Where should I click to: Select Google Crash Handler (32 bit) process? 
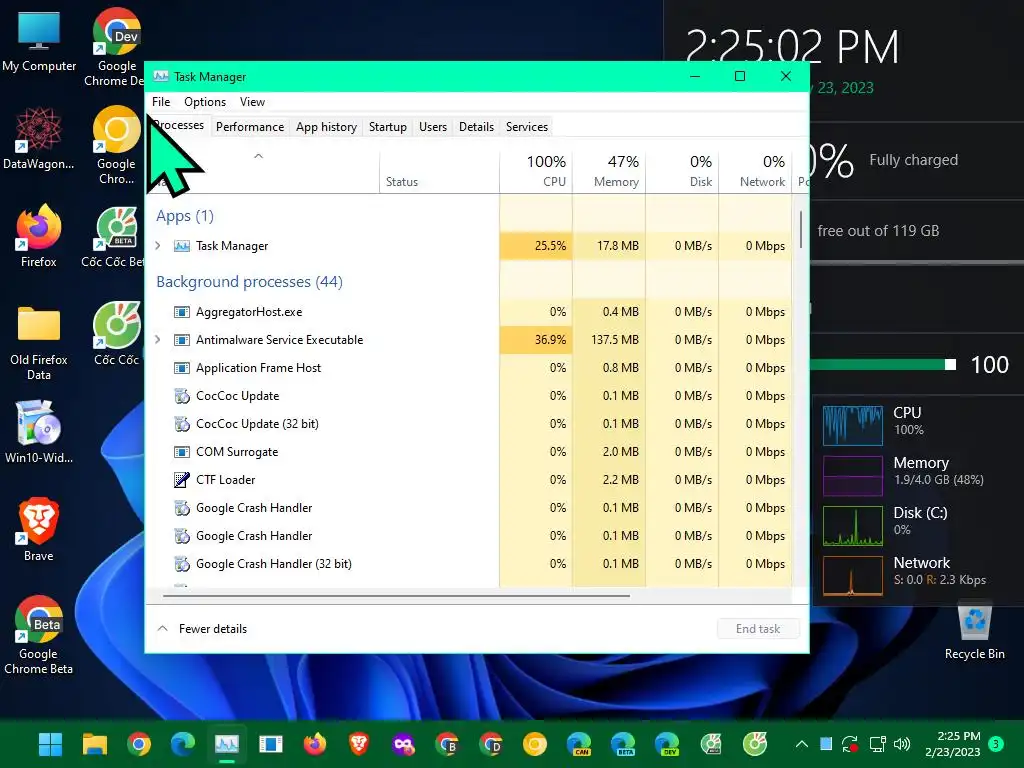469,564
